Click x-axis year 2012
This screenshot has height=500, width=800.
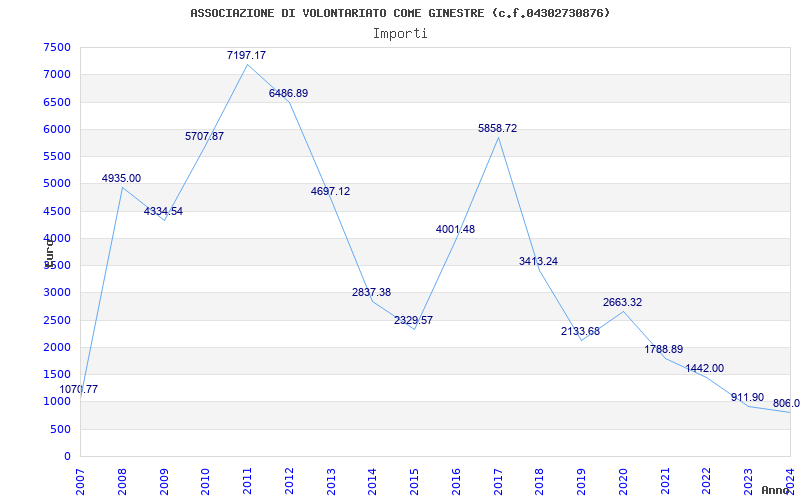coord(289,481)
